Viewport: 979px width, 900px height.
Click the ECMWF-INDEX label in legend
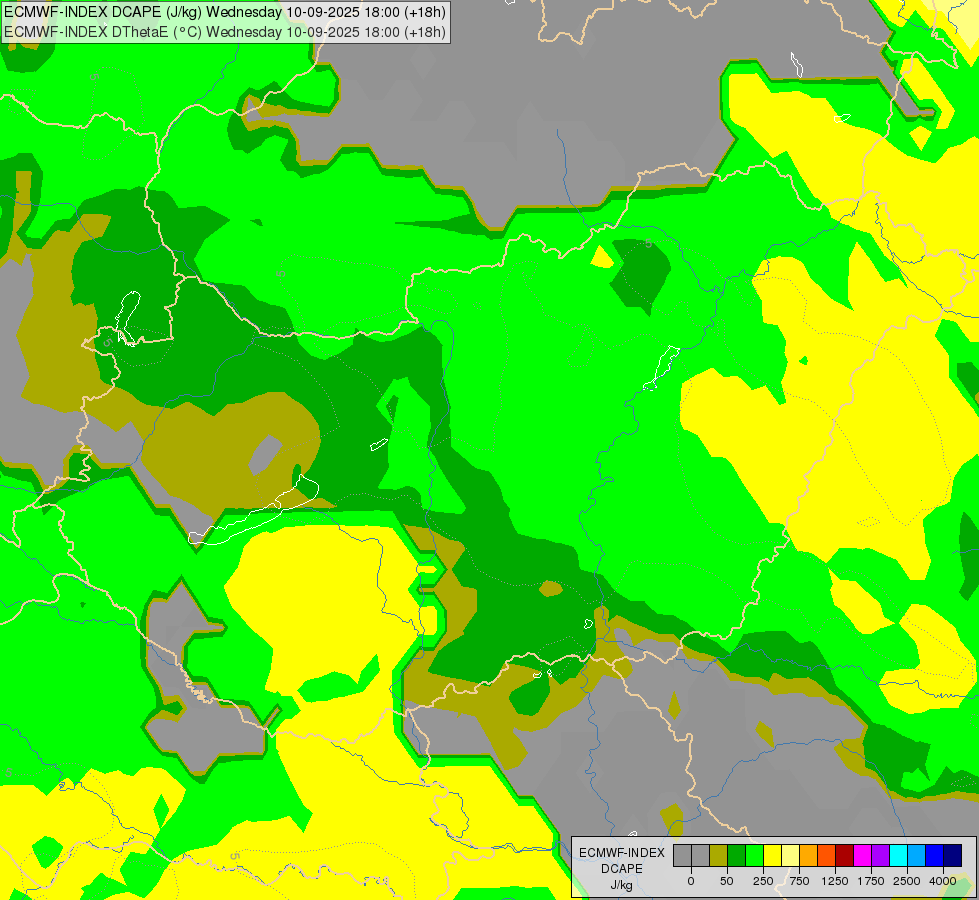coord(622,853)
